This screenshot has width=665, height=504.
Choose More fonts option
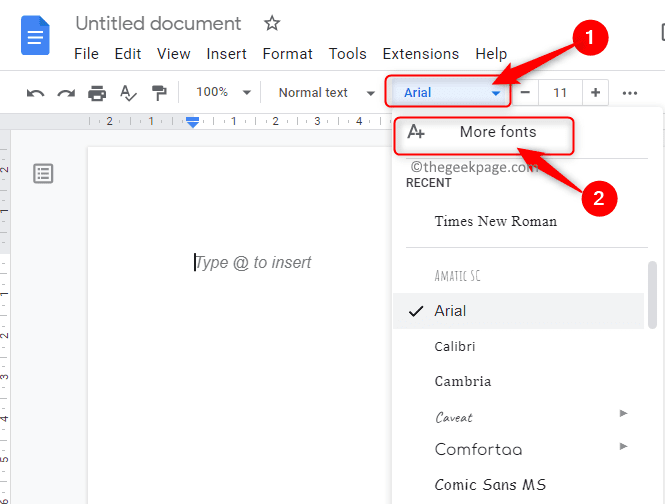(x=484, y=132)
